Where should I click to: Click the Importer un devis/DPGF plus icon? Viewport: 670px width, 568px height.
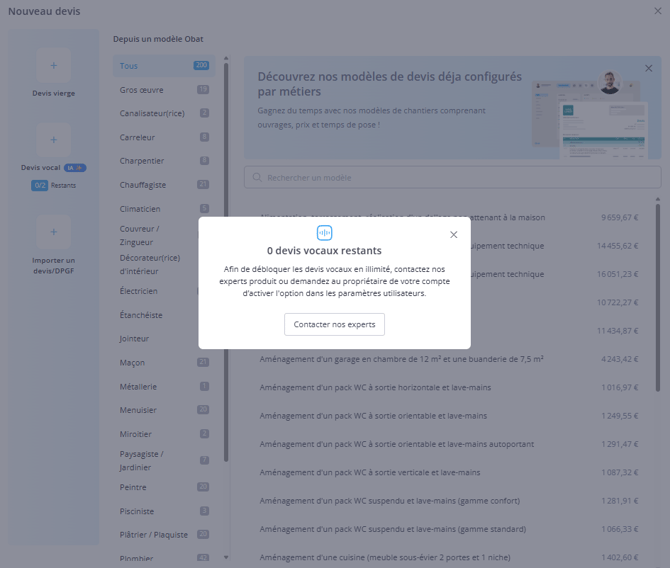point(53,232)
